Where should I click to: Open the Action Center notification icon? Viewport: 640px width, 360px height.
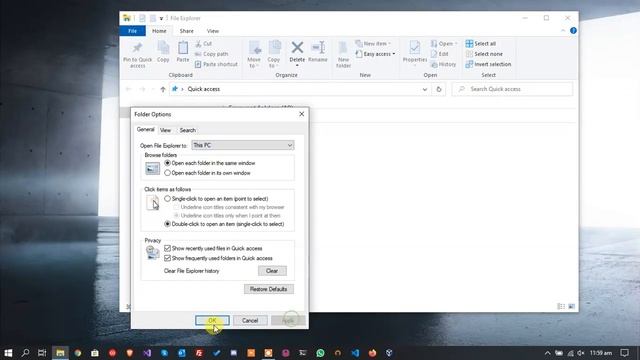[624, 353]
